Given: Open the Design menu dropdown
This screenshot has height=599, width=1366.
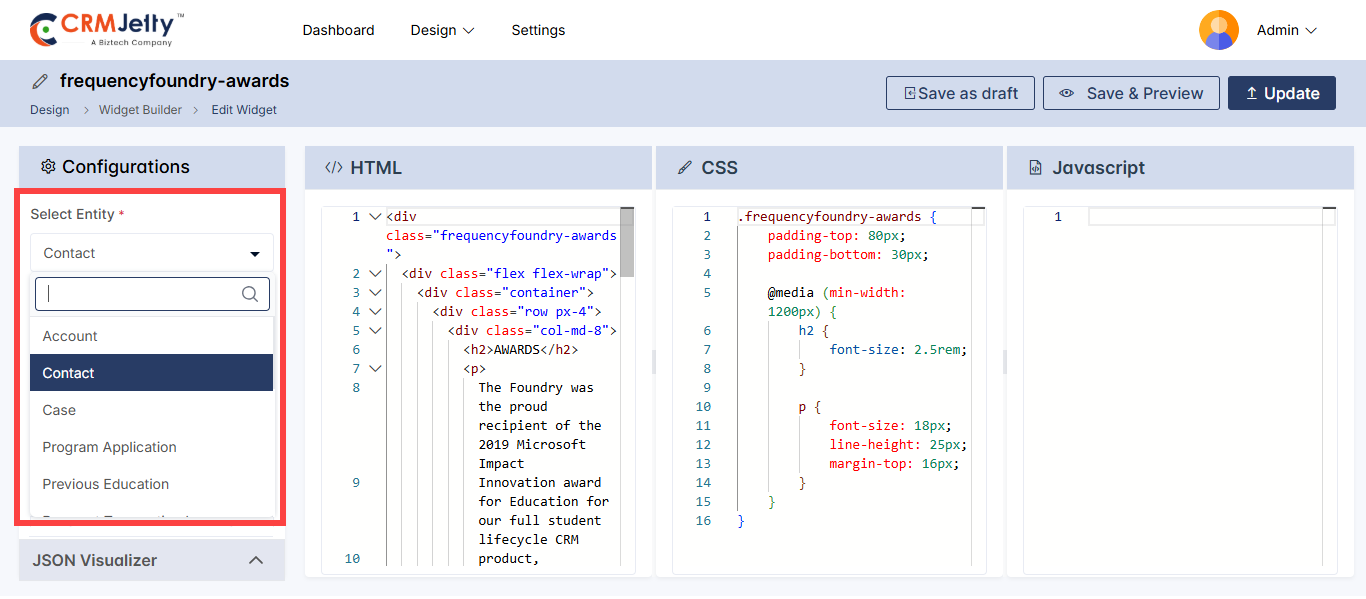Looking at the screenshot, I should [442, 30].
